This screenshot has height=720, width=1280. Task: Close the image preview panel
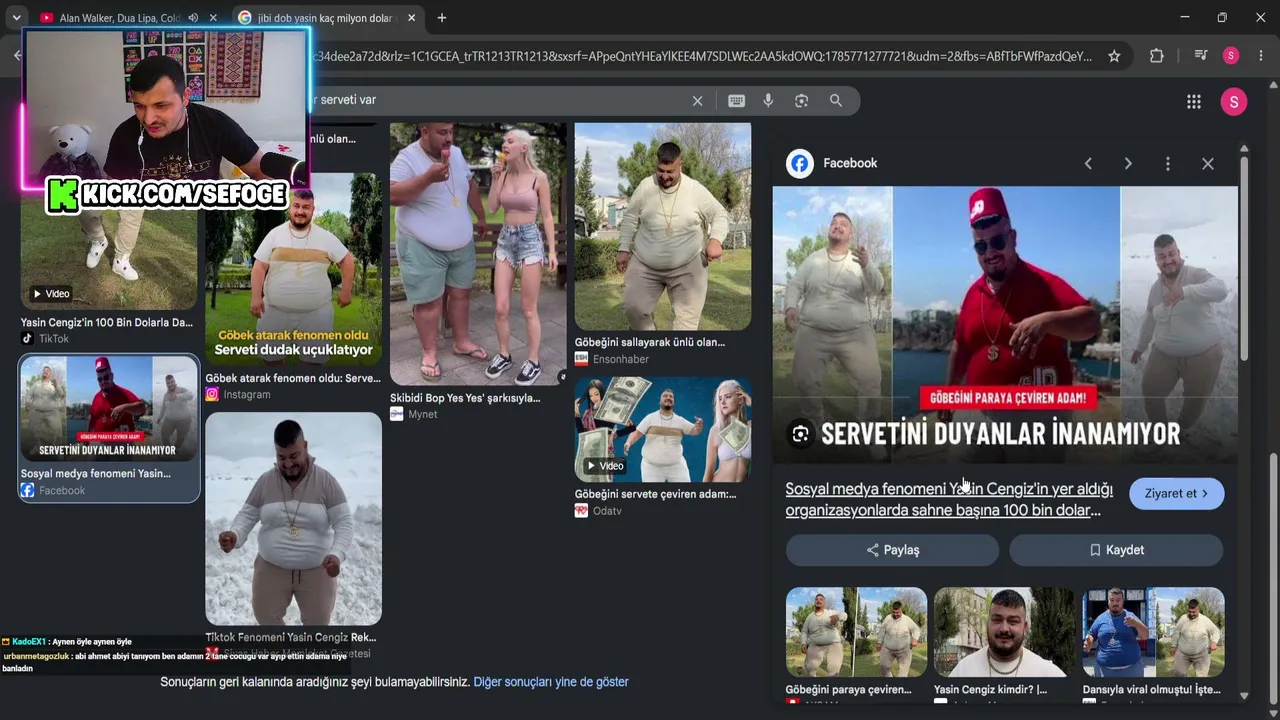pos(1208,164)
